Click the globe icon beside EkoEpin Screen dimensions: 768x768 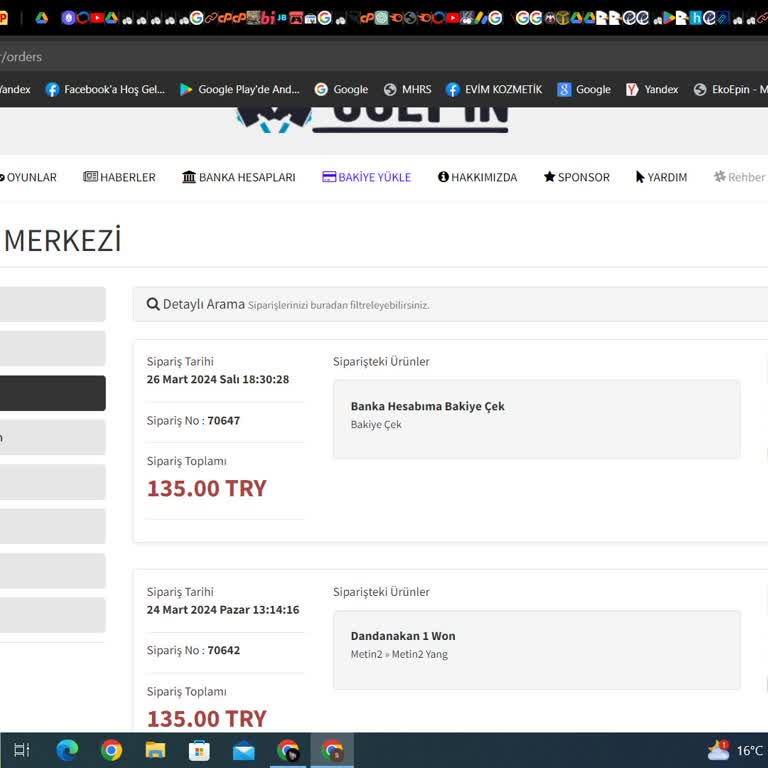[x=700, y=90]
